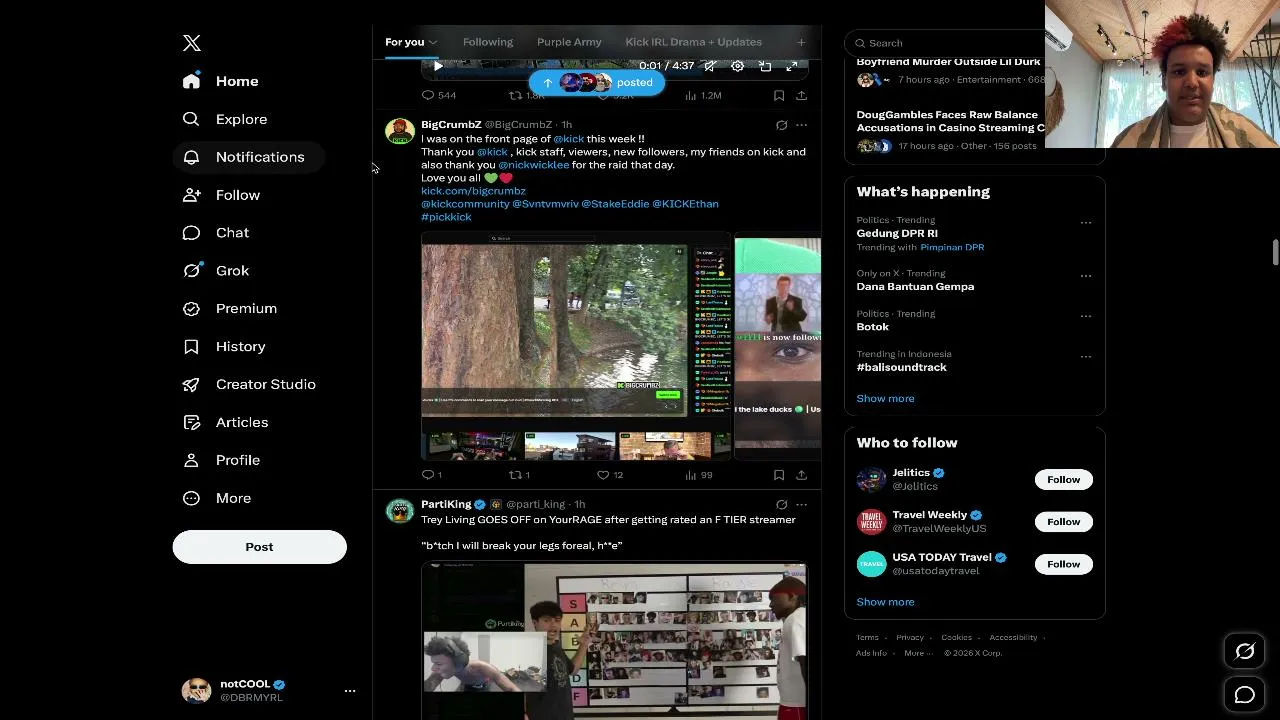Open the Home icon in the sidebar
The height and width of the screenshot is (720, 1280).
(191, 81)
